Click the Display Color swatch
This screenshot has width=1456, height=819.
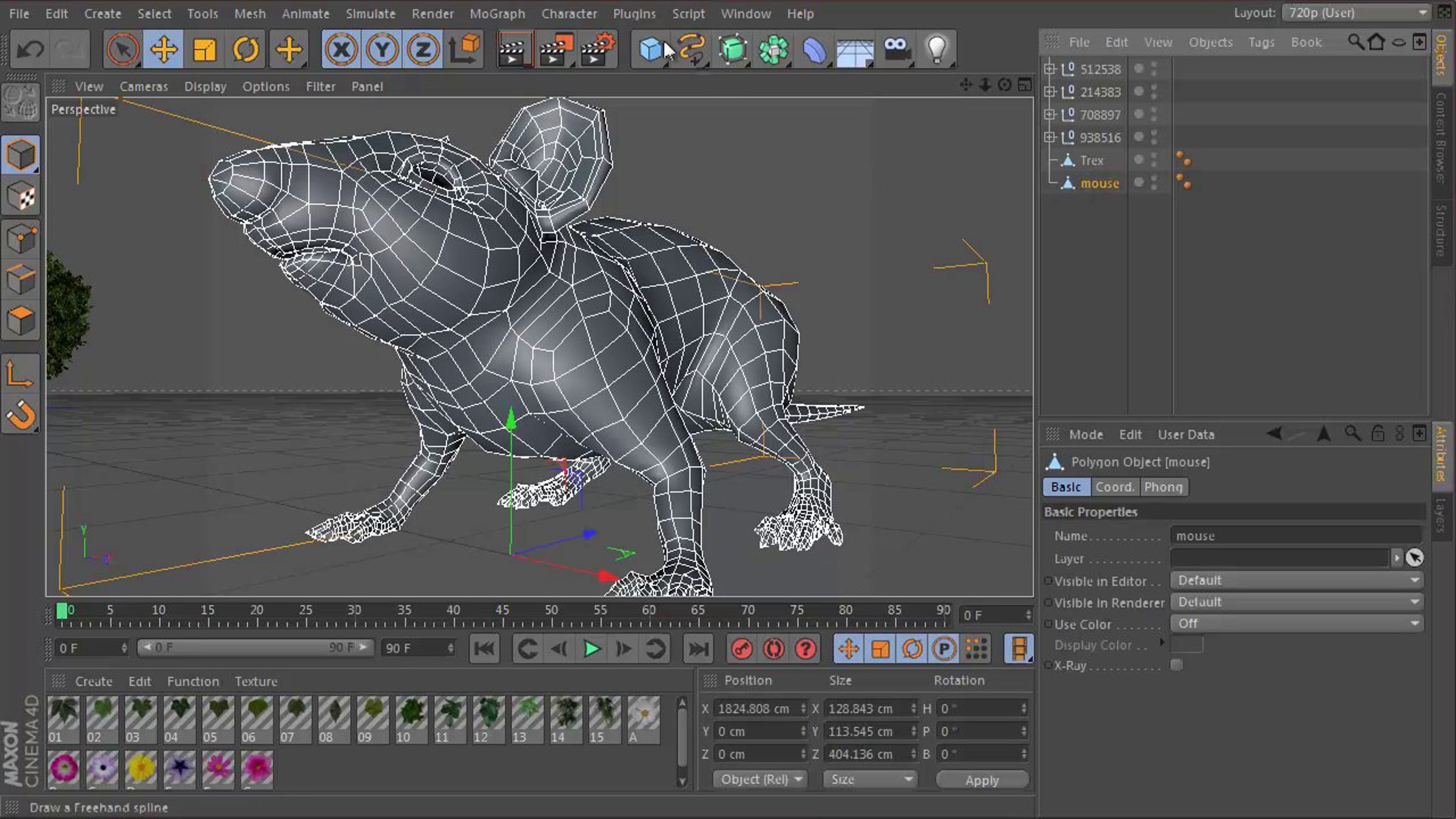pos(1187,645)
